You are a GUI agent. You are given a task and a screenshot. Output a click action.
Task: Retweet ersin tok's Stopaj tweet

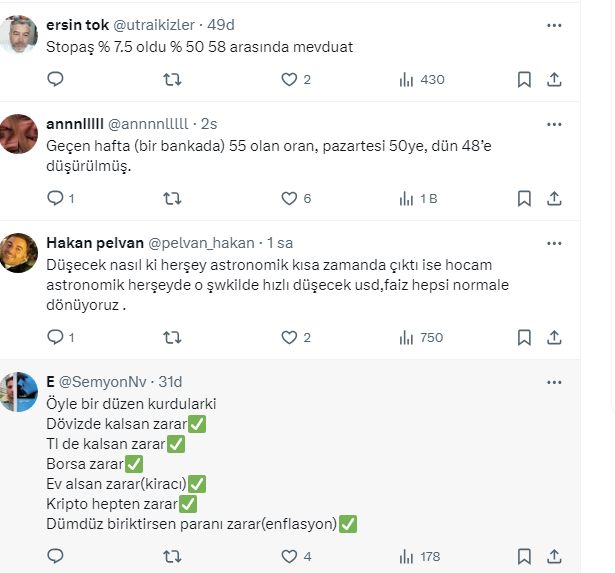click(x=172, y=79)
